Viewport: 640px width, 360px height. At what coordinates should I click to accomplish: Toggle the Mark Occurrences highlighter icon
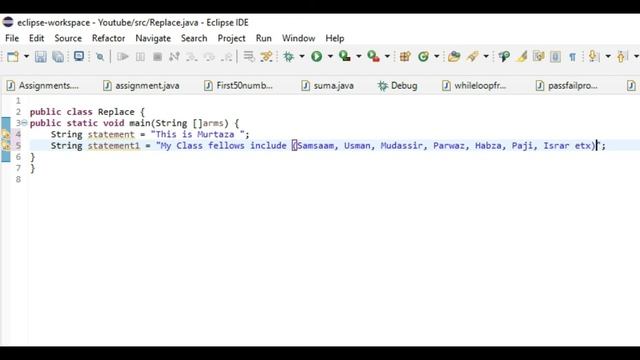pyautogui.click(x=522, y=56)
